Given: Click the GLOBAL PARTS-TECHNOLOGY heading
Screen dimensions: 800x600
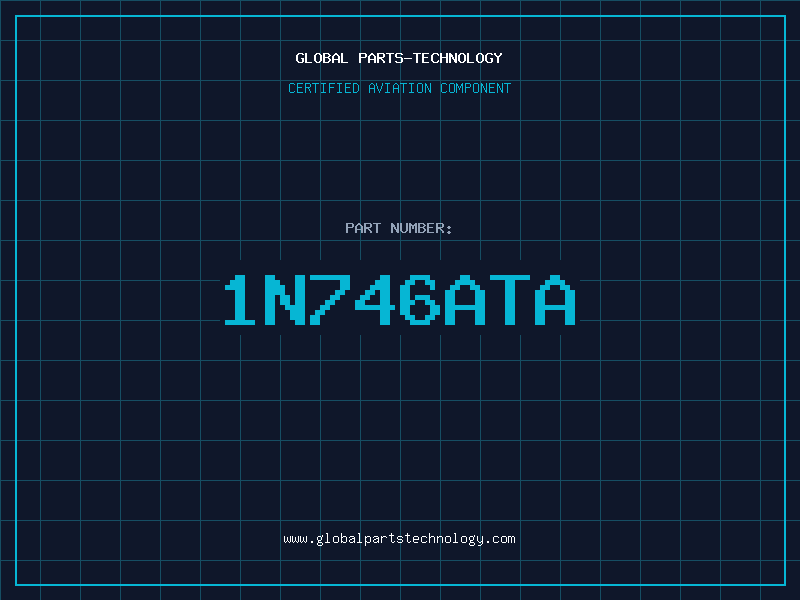Looking at the screenshot, I should (399, 58).
